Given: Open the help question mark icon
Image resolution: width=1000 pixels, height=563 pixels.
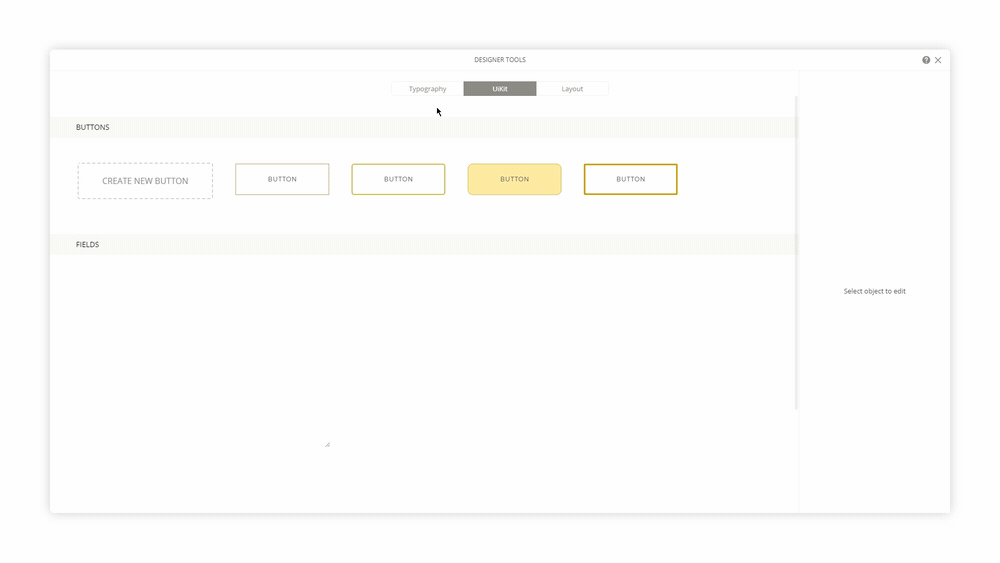Looking at the screenshot, I should point(926,60).
